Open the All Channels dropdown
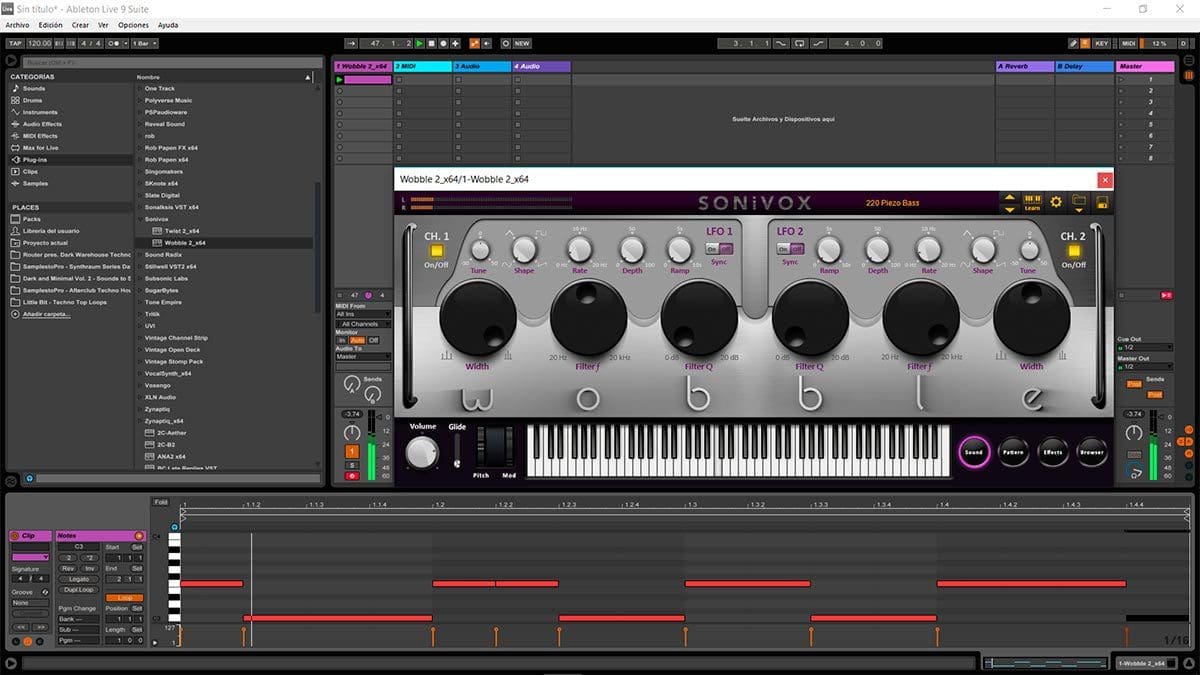This screenshot has width=1200, height=675. (x=363, y=324)
